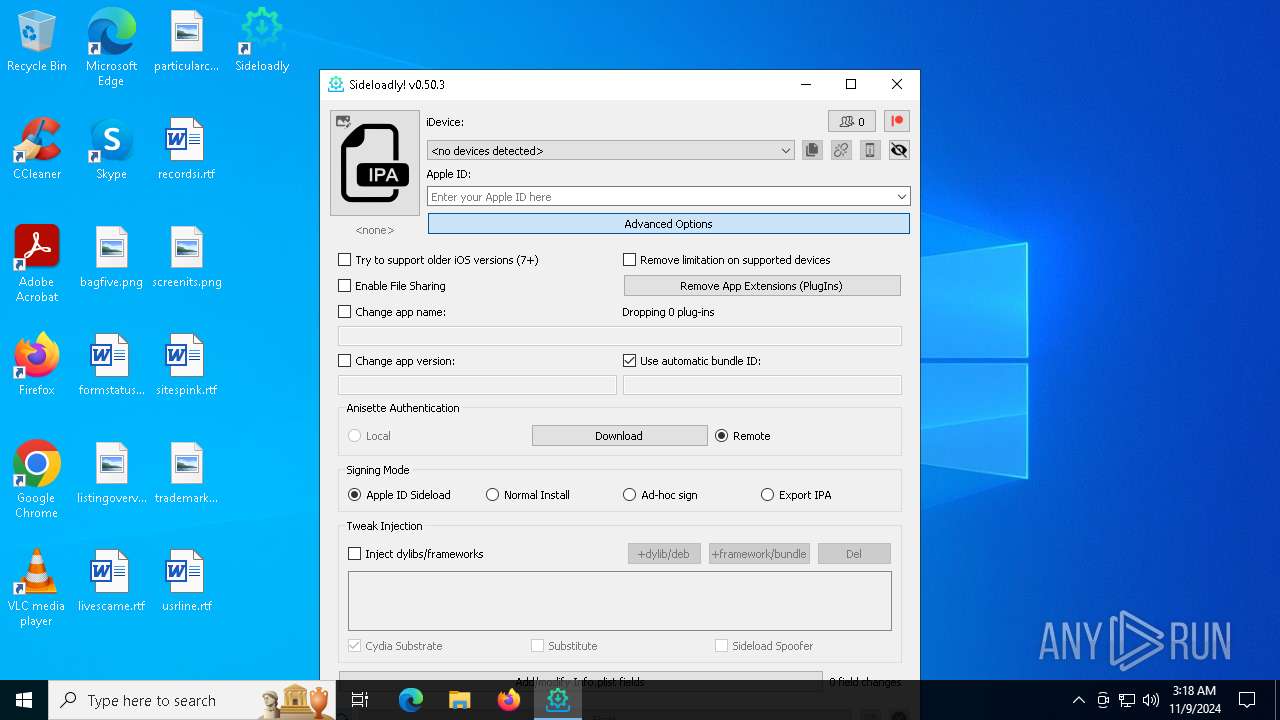1280x720 pixels.
Task: Click the broken link unpair icon
Action: point(841,150)
